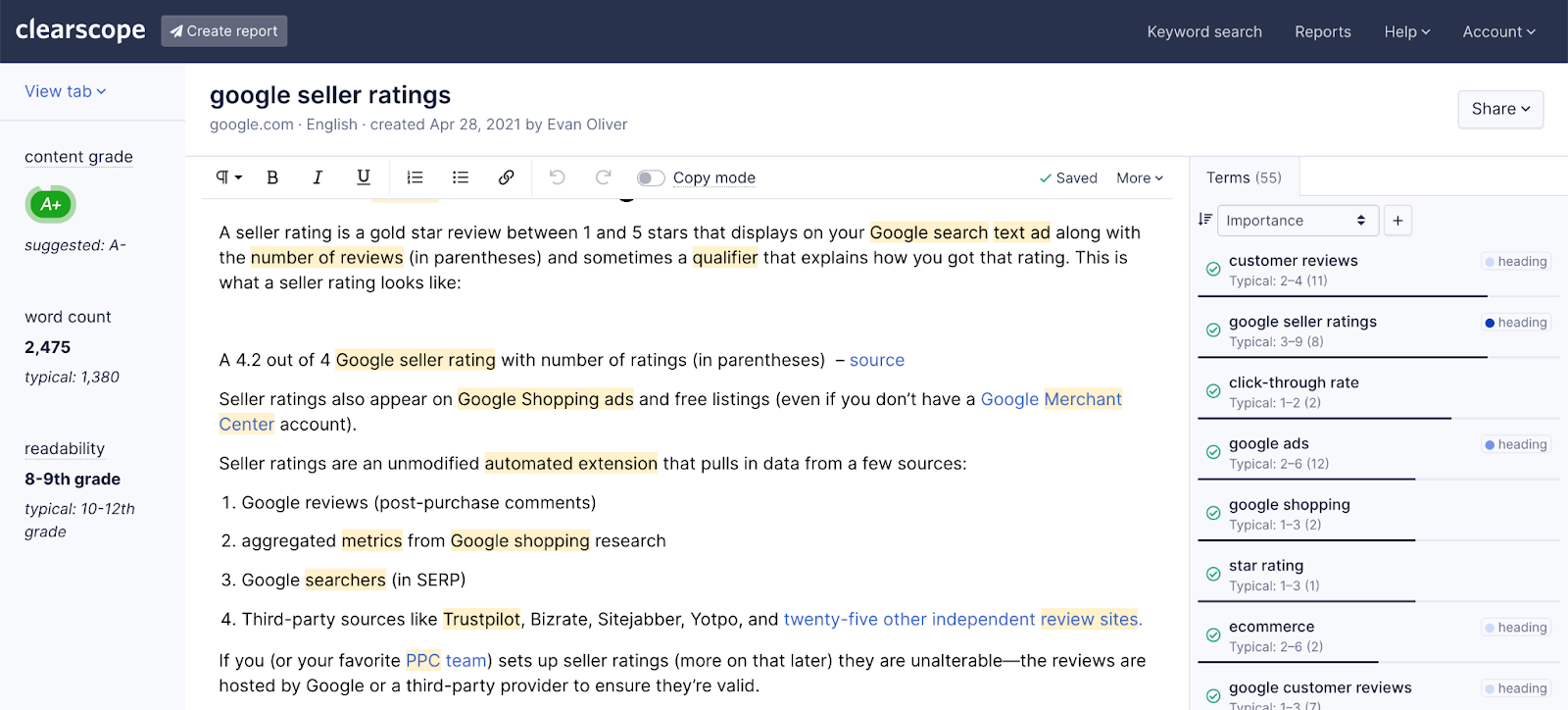This screenshot has height=710, width=1568.
Task: Toggle check icon for google customer reviews term
Action: tap(1213, 696)
